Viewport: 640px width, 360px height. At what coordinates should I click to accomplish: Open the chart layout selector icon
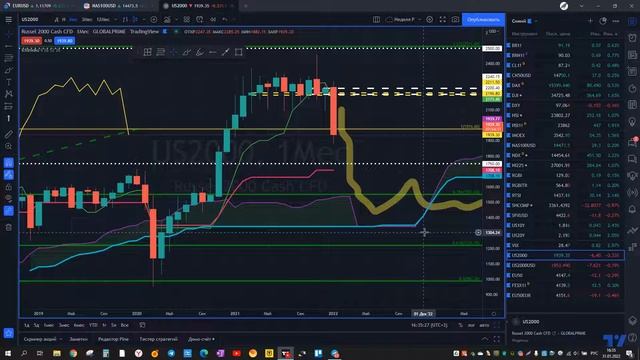click(x=376, y=20)
